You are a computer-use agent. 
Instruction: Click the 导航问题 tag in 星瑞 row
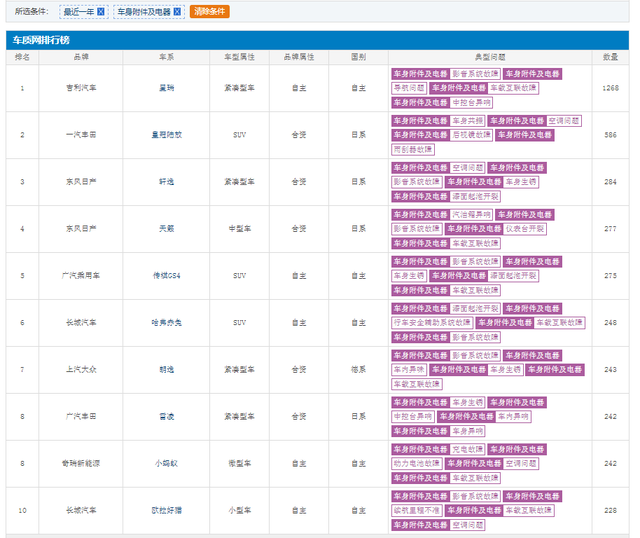coord(409,88)
